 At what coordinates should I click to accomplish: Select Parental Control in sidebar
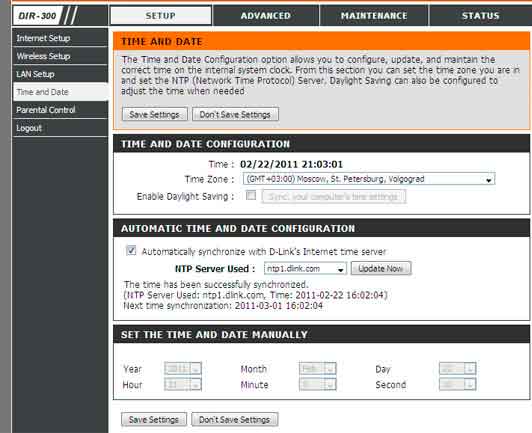click(x=60, y=110)
